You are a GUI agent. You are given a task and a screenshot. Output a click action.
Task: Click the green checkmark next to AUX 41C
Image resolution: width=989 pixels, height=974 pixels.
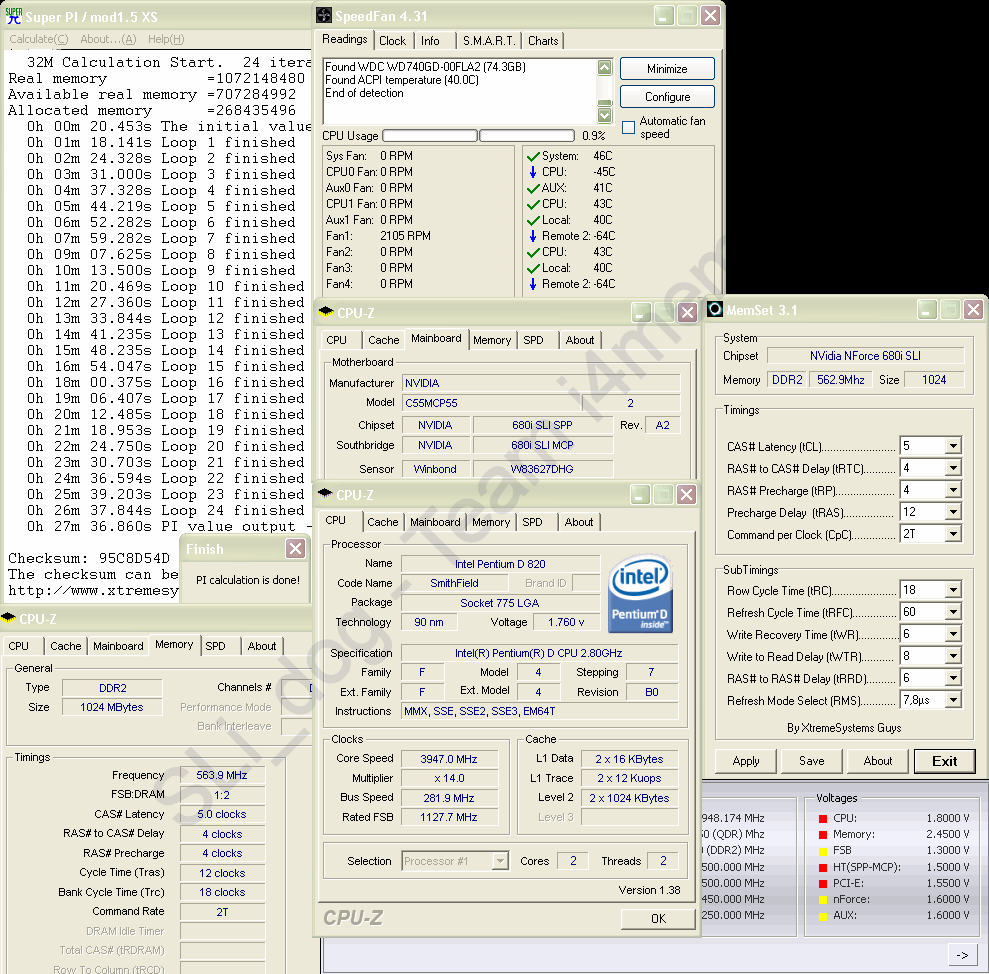(x=533, y=188)
